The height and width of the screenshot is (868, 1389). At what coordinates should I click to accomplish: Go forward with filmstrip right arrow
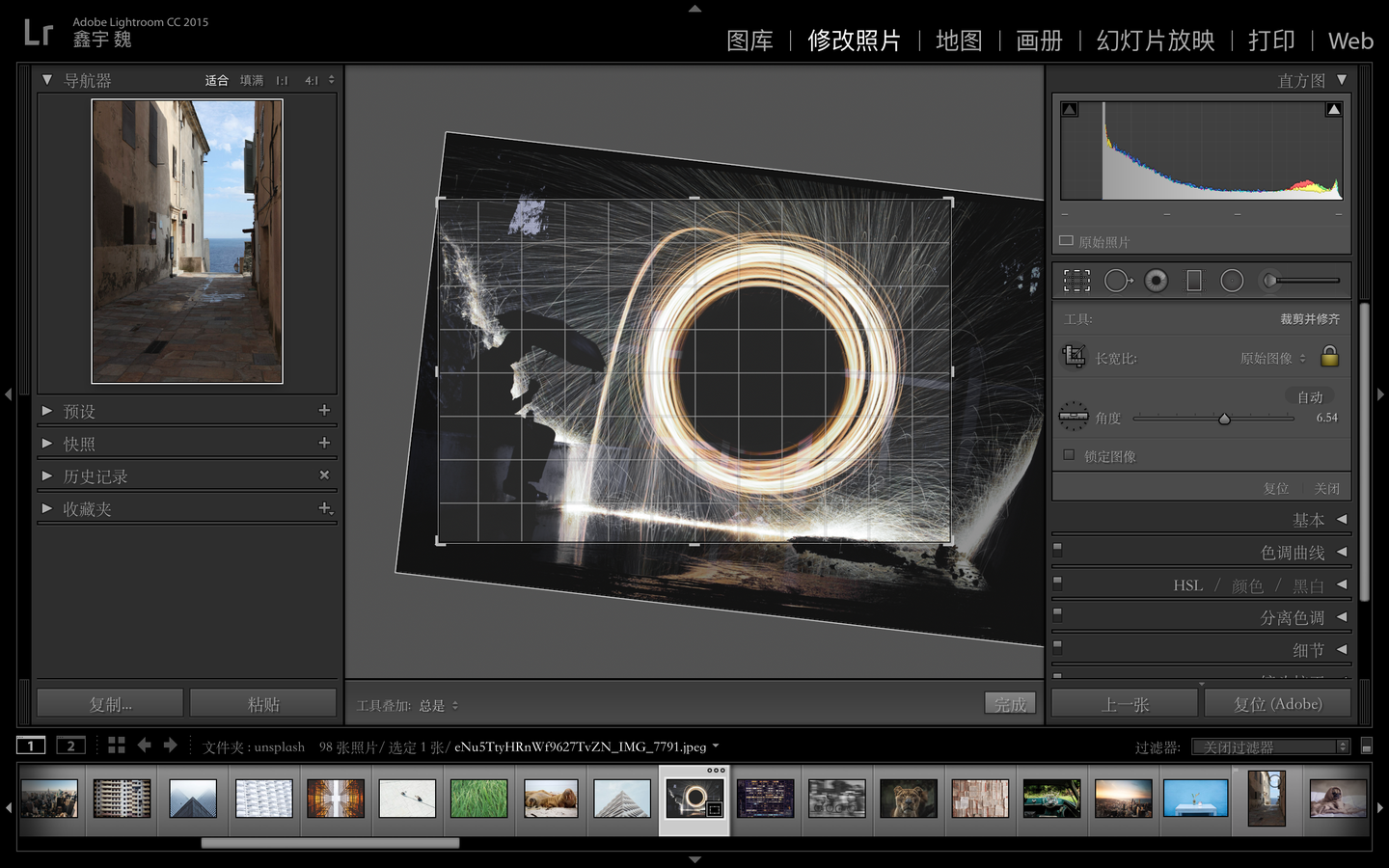170,746
